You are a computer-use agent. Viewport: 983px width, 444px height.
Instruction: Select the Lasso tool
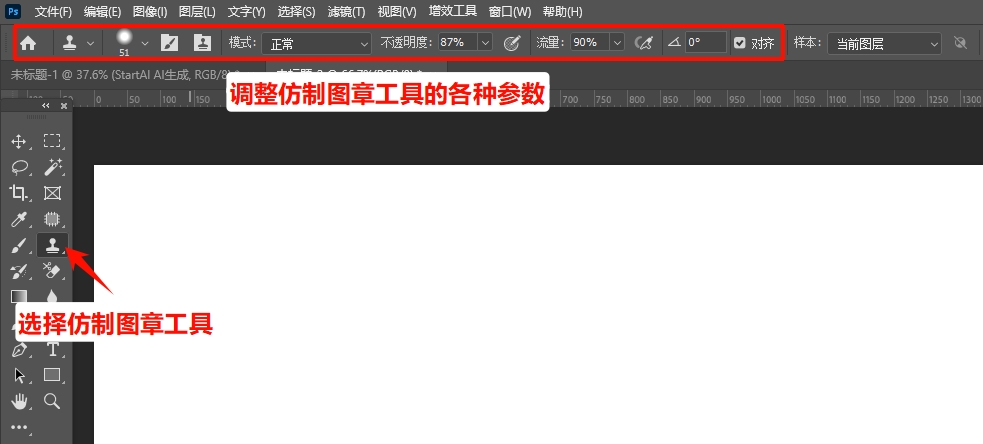[19, 167]
